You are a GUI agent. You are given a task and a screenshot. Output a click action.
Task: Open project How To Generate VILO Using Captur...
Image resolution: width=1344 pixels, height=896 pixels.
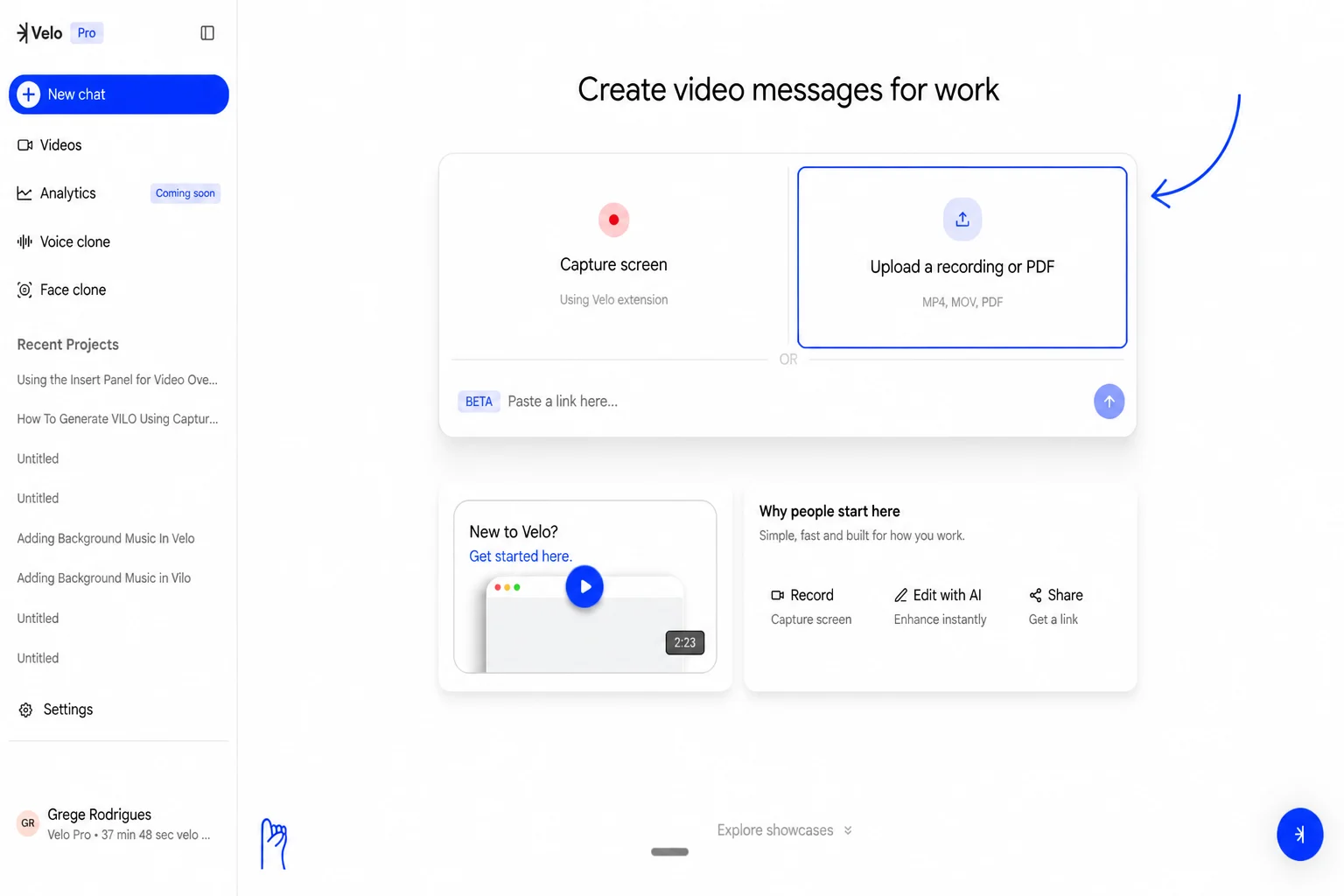[x=117, y=419]
